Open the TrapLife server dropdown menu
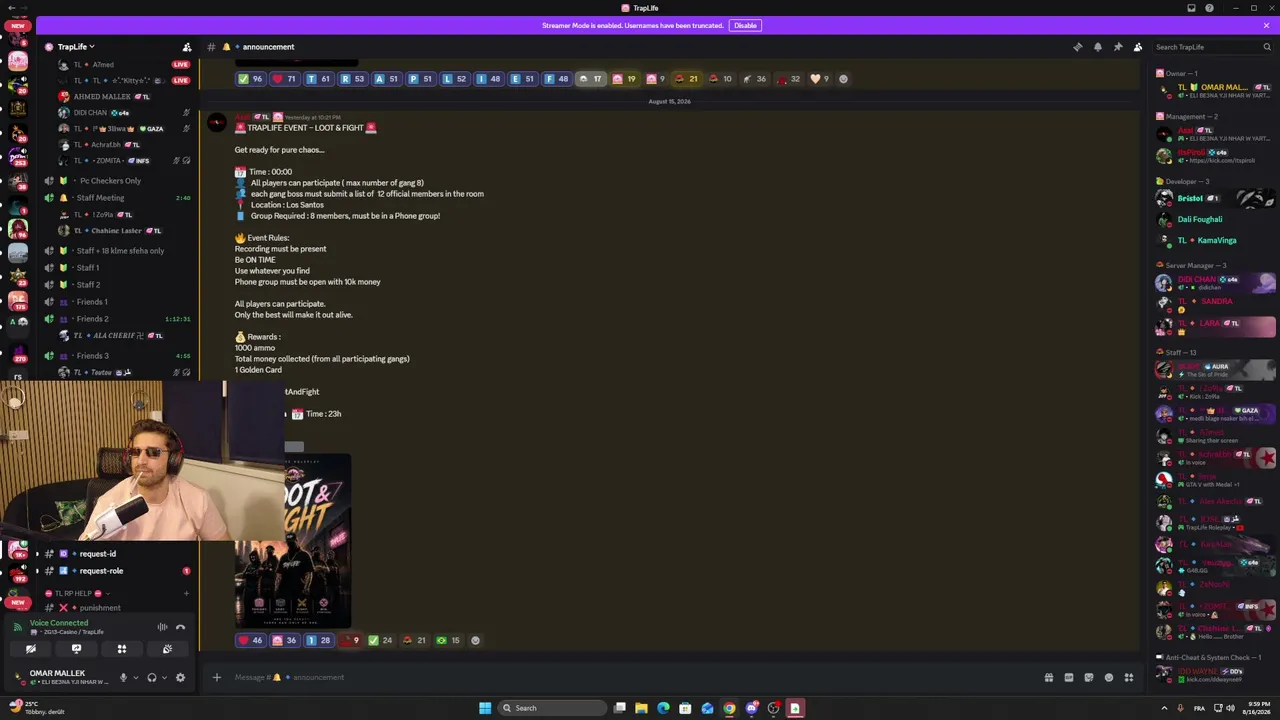This screenshot has width=1280, height=720. [76, 47]
